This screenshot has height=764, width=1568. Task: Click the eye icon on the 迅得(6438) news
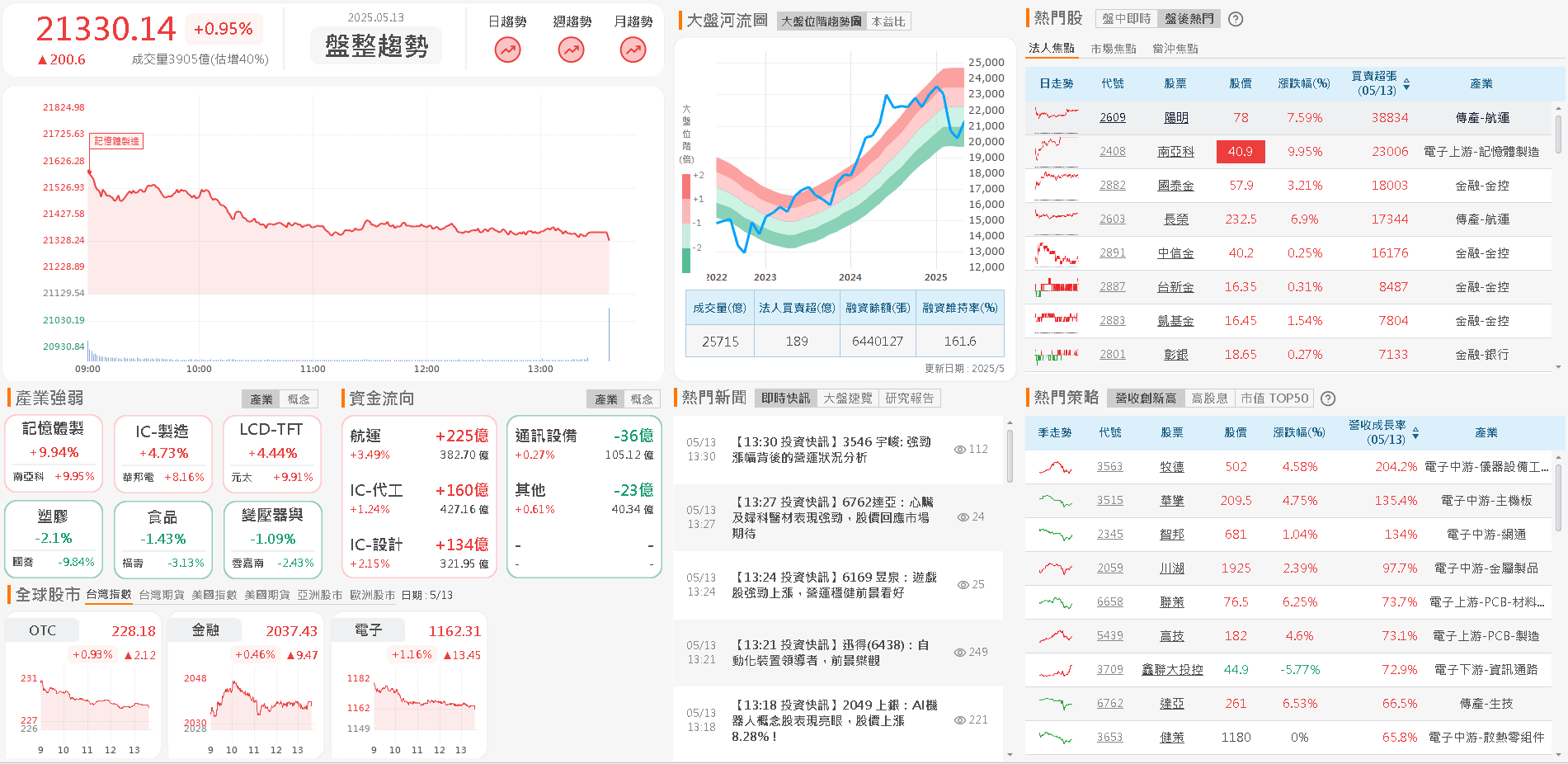(x=959, y=653)
